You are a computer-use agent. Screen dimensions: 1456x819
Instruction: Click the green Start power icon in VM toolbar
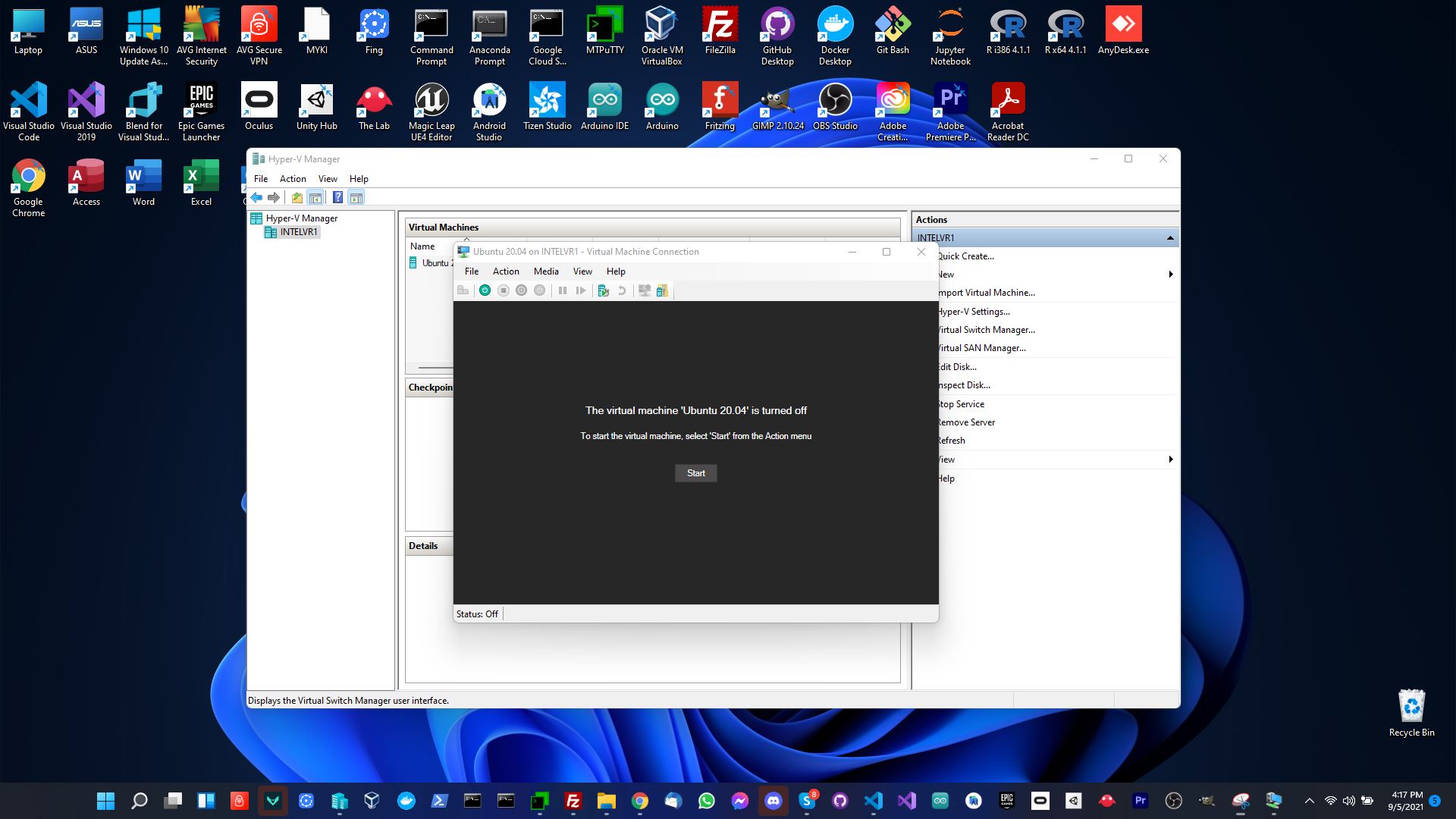pyautogui.click(x=485, y=290)
